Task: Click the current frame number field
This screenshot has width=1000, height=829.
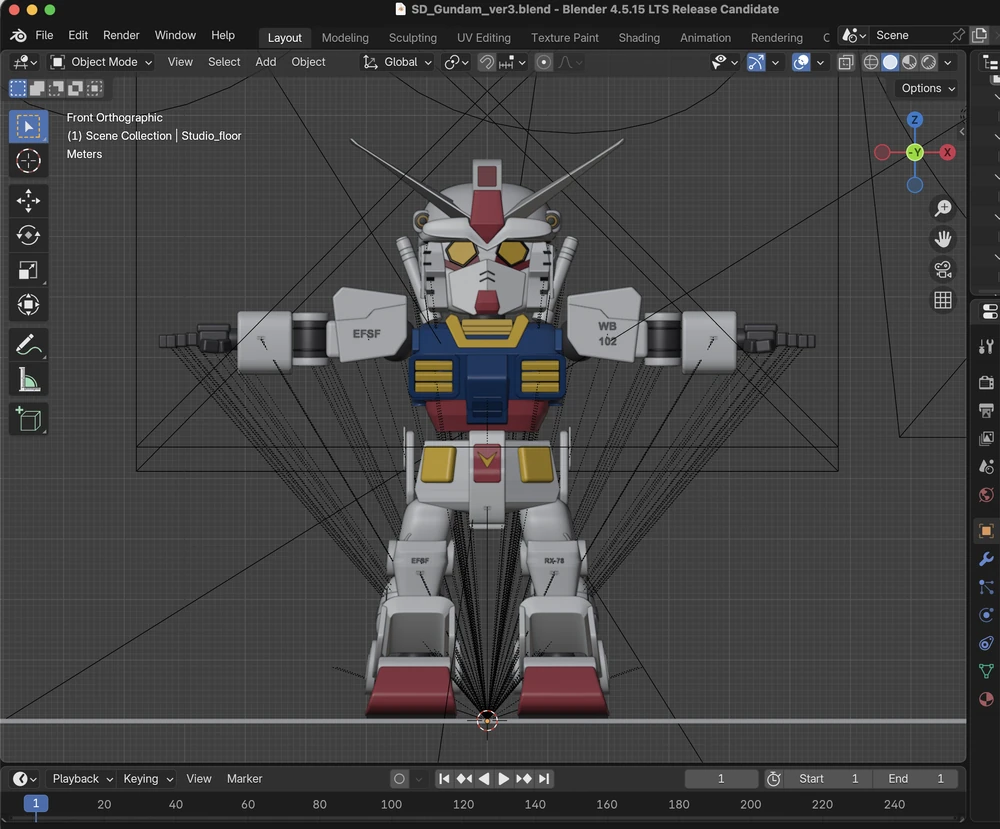Action: 721,779
